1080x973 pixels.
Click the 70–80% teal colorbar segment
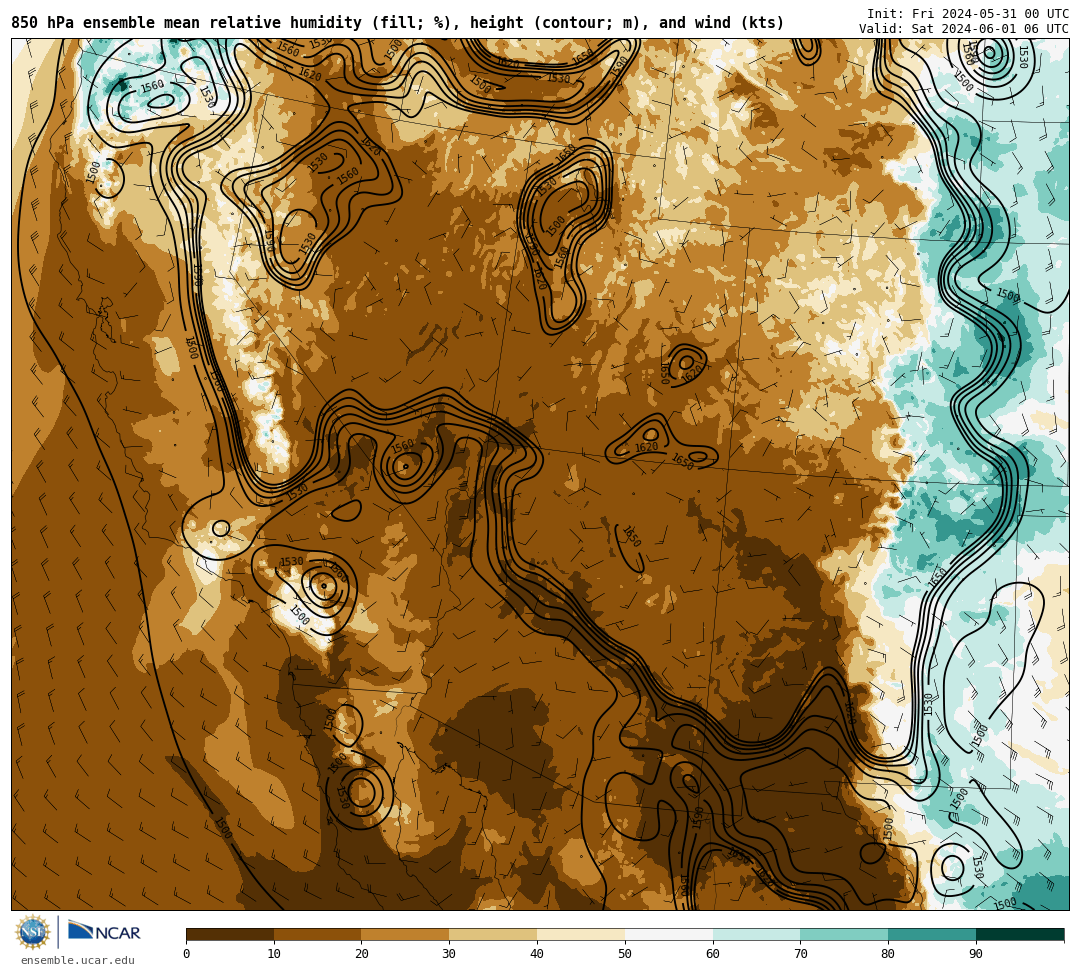(844, 934)
